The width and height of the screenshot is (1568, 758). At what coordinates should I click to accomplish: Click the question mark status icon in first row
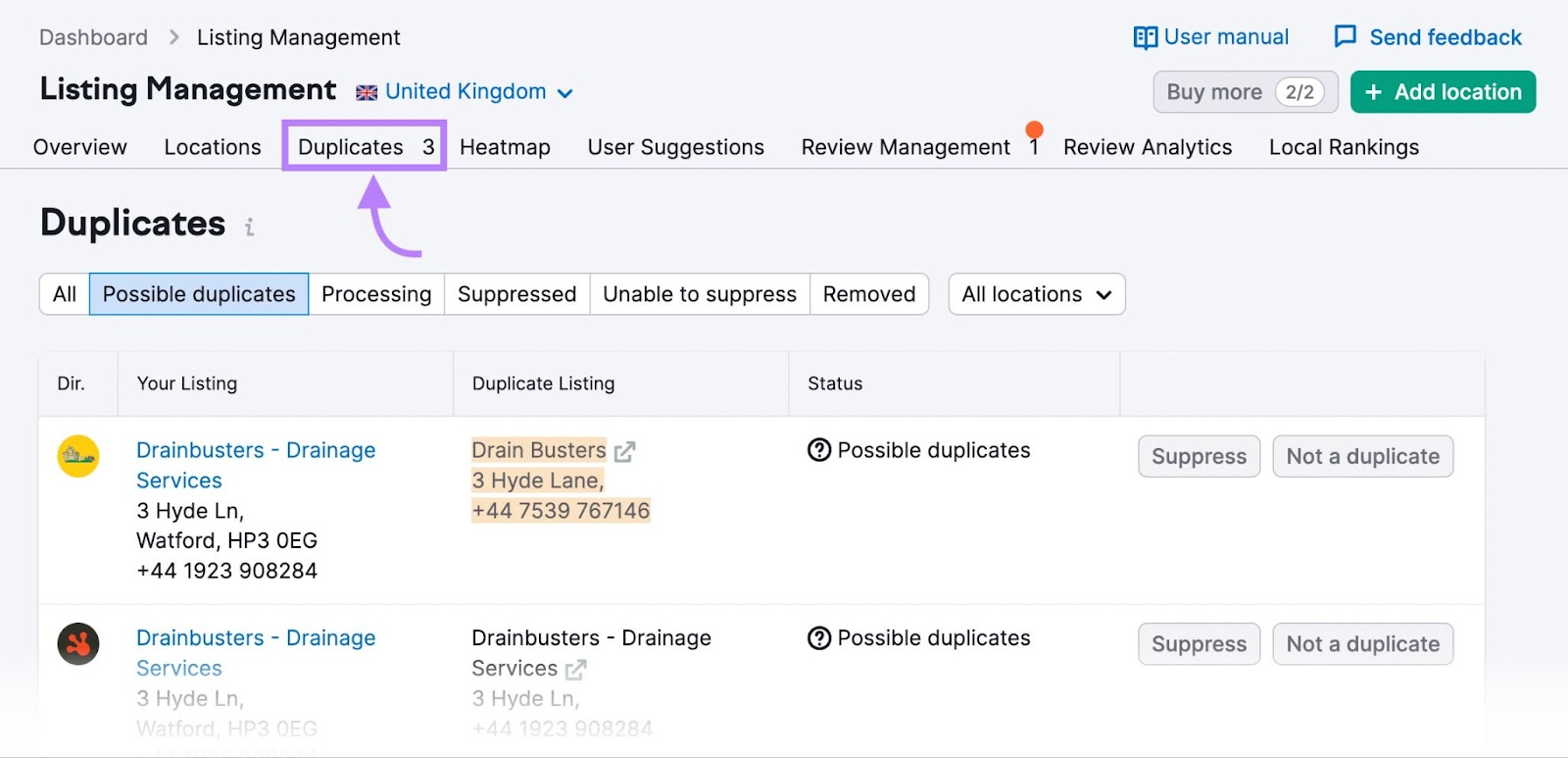point(819,450)
